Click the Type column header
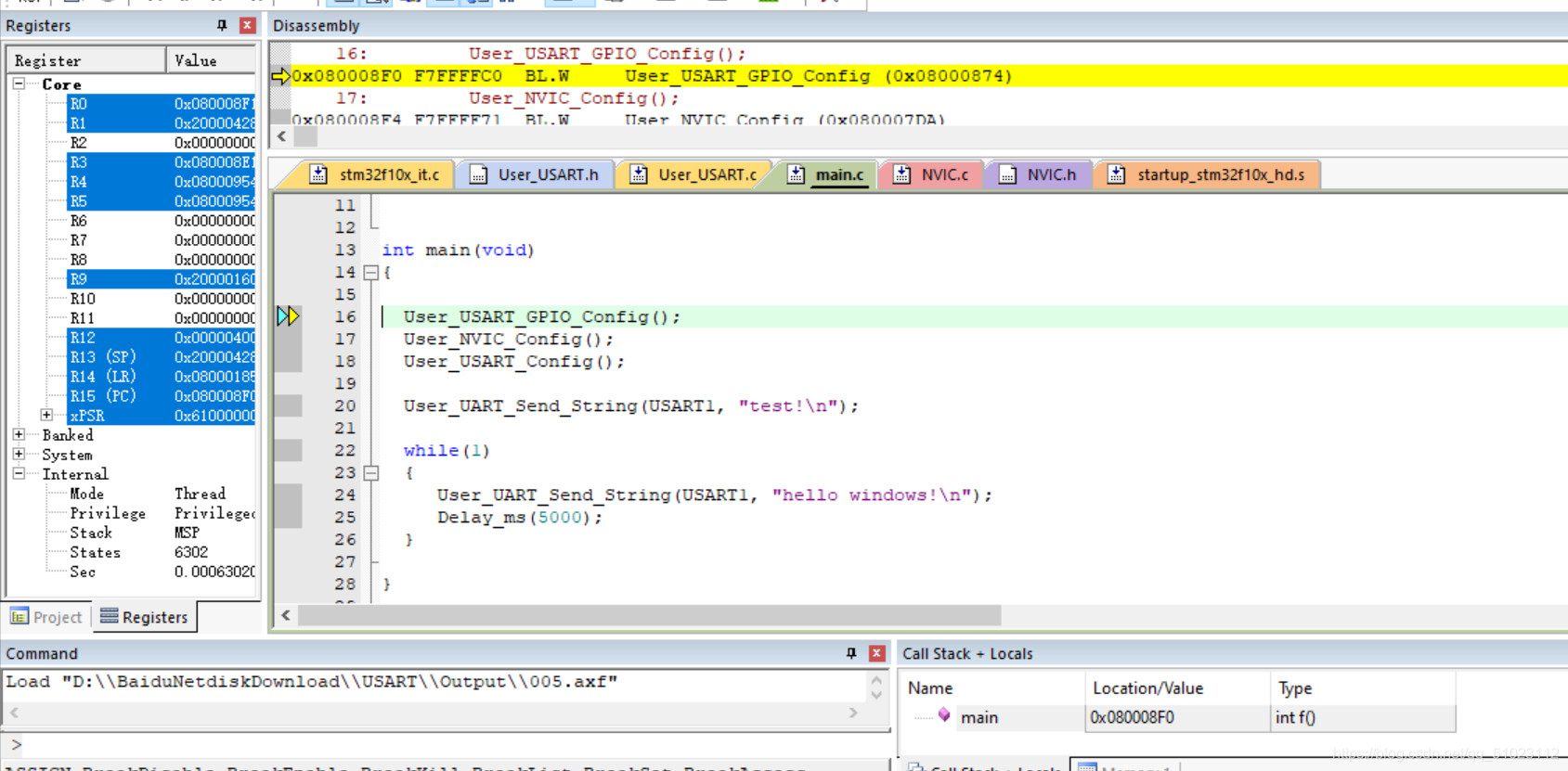The image size is (1568, 771). pos(1362,687)
